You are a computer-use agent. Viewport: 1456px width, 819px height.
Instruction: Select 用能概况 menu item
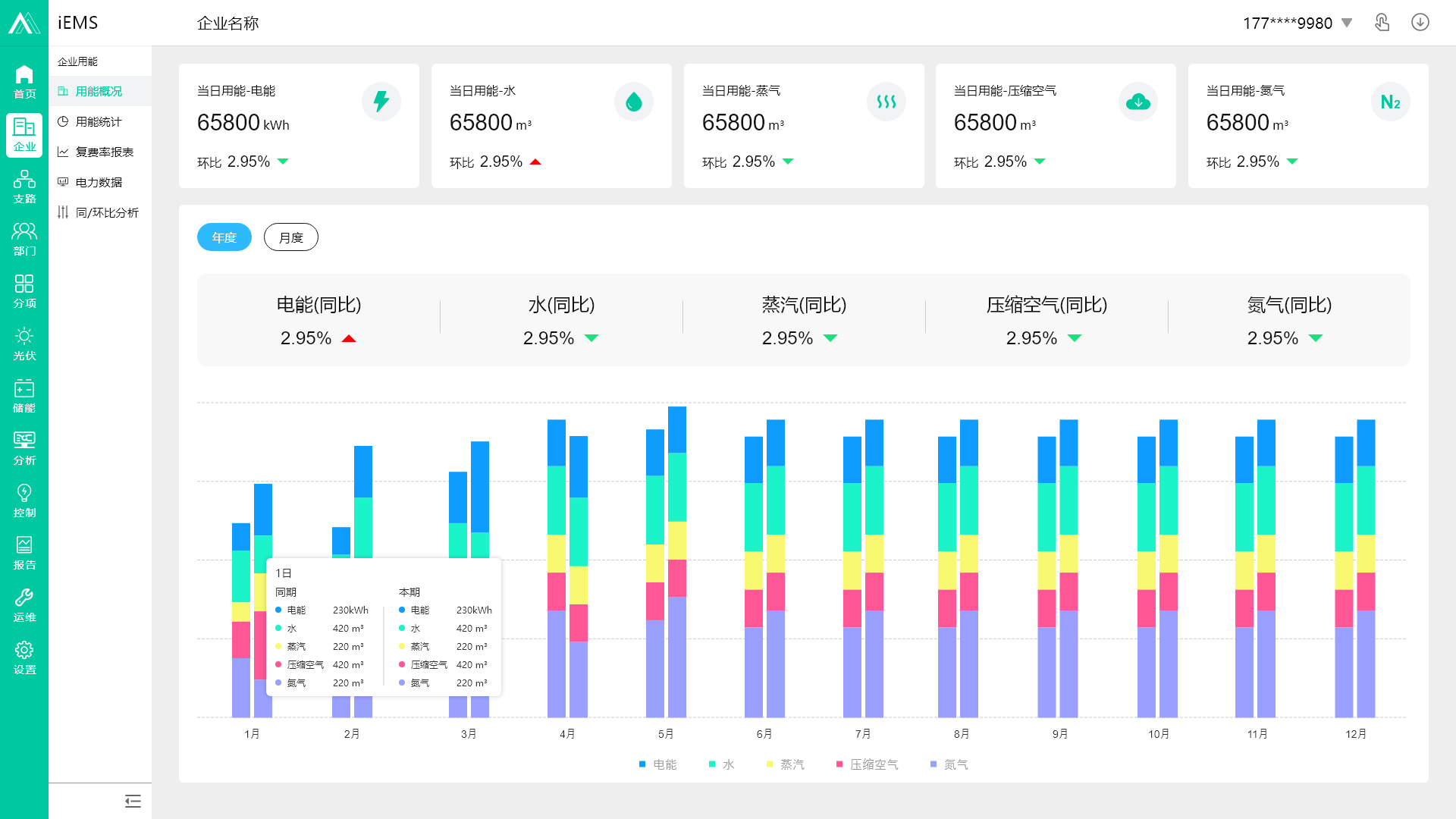click(x=100, y=91)
